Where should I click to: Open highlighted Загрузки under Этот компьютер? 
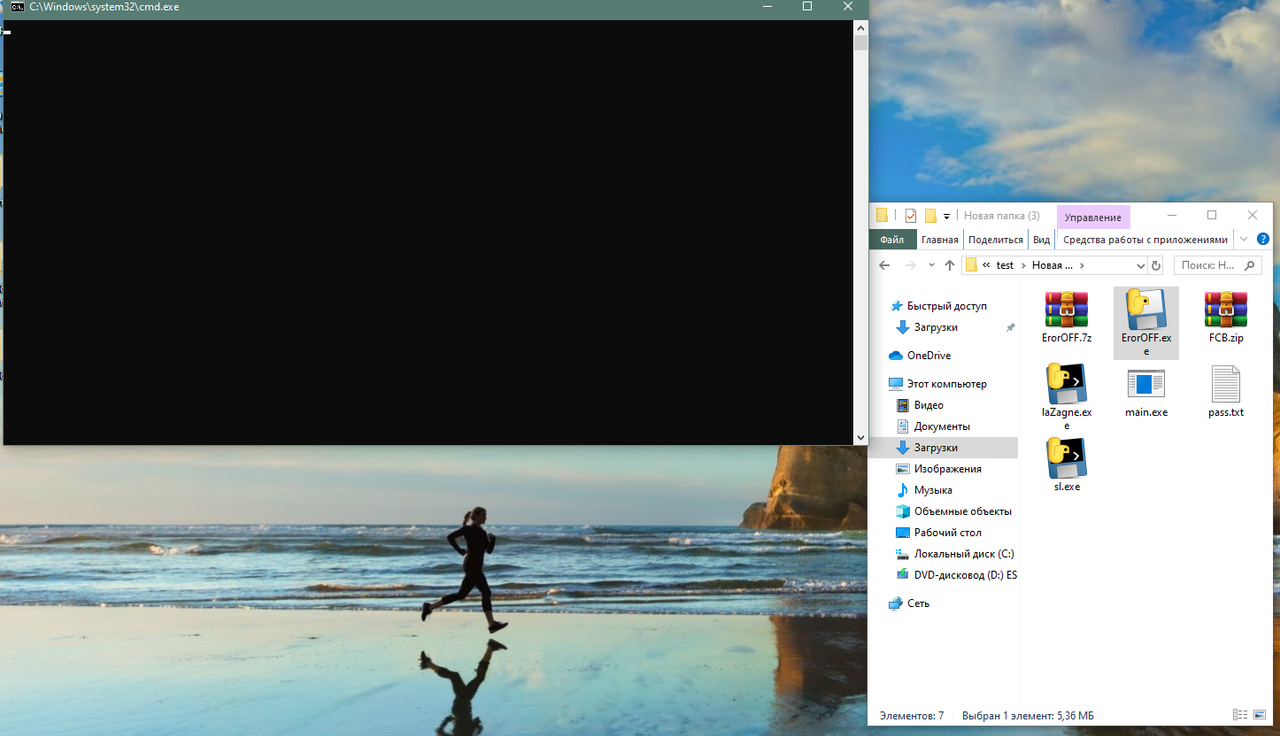tap(943, 448)
